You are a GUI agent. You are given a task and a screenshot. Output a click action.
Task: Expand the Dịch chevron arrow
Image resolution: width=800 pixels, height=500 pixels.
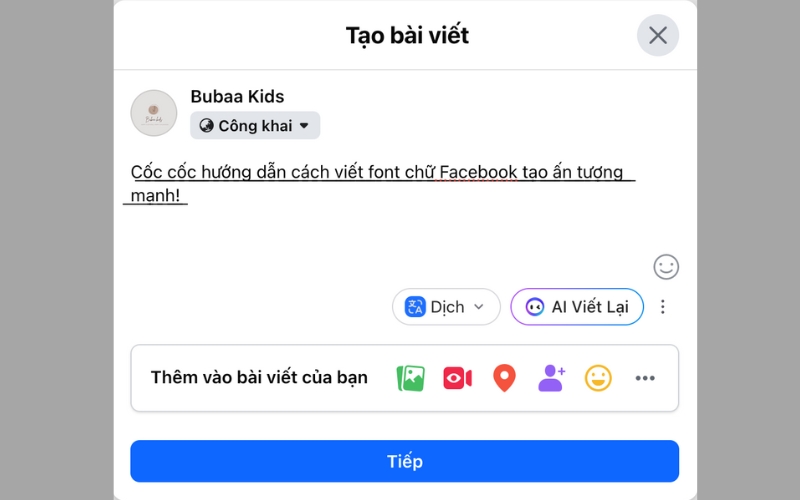click(479, 307)
